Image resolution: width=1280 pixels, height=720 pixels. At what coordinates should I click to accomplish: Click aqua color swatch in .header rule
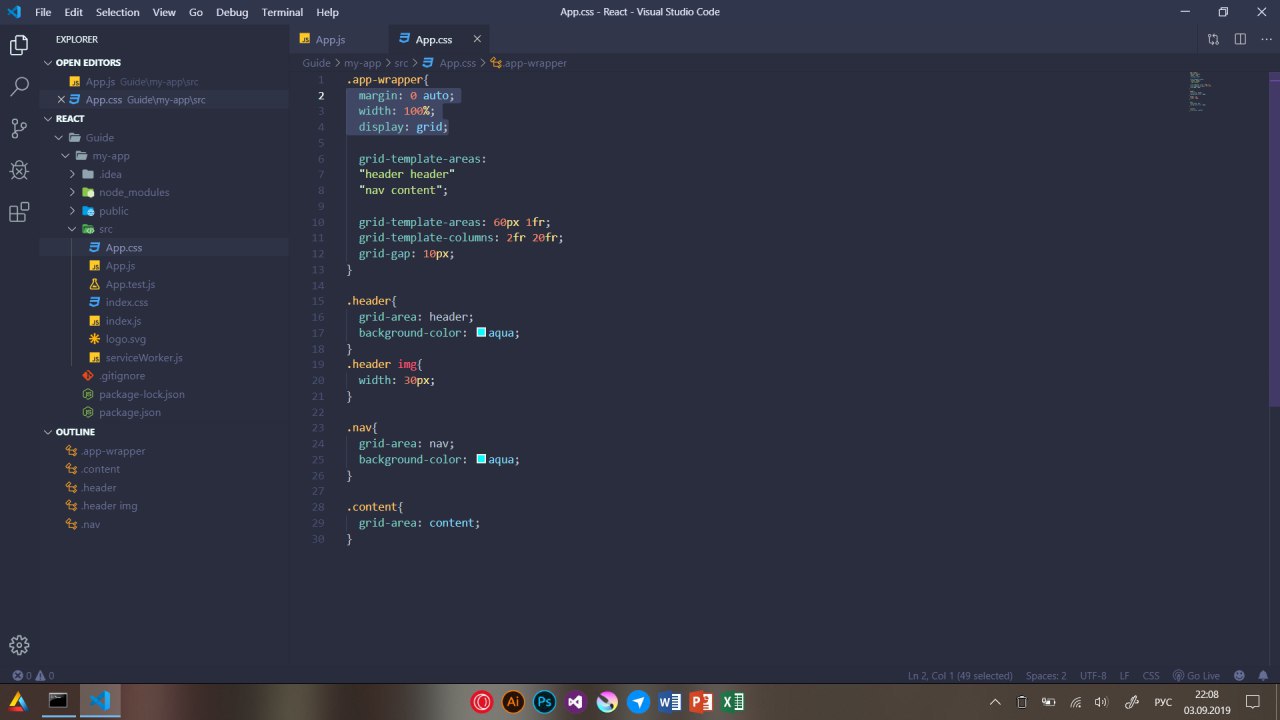481,332
